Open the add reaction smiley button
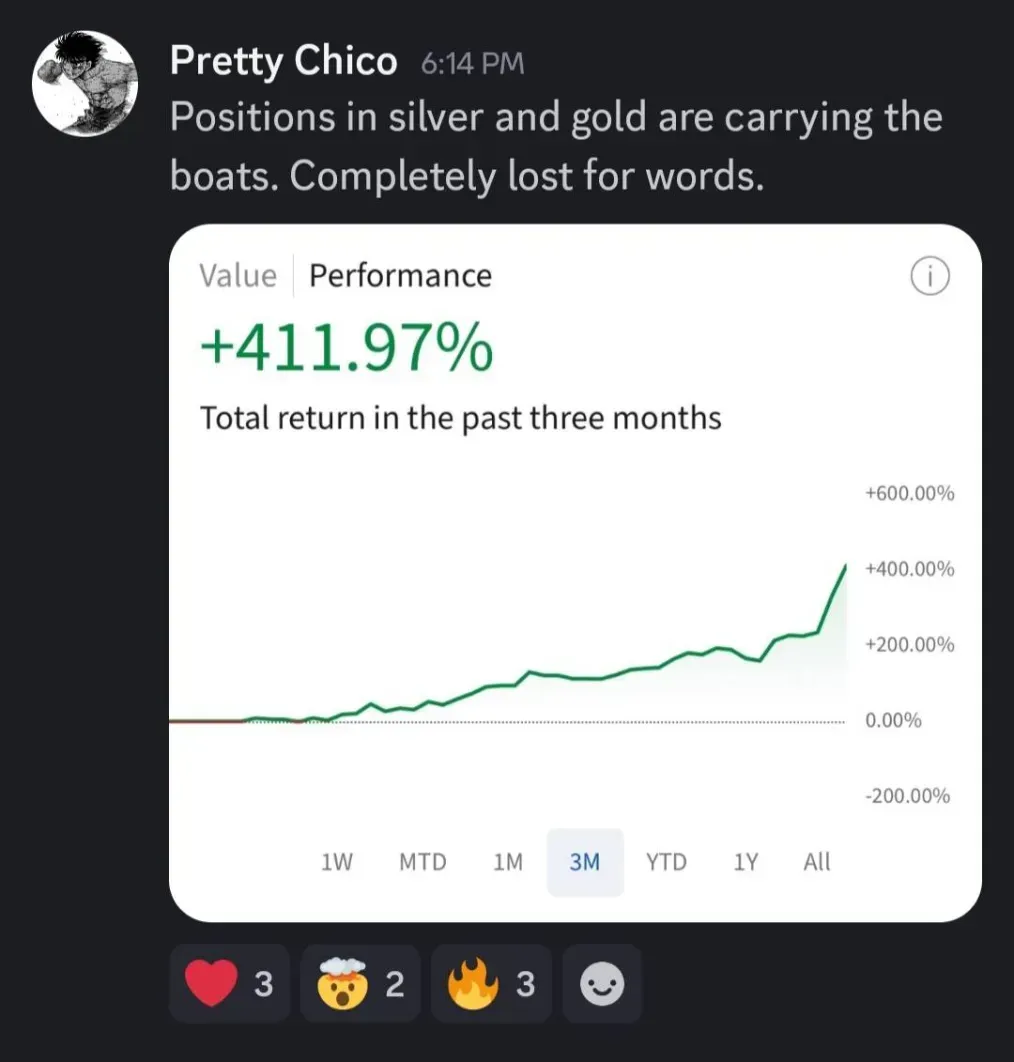This screenshot has width=1014, height=1062. click(x=603, y=984)
